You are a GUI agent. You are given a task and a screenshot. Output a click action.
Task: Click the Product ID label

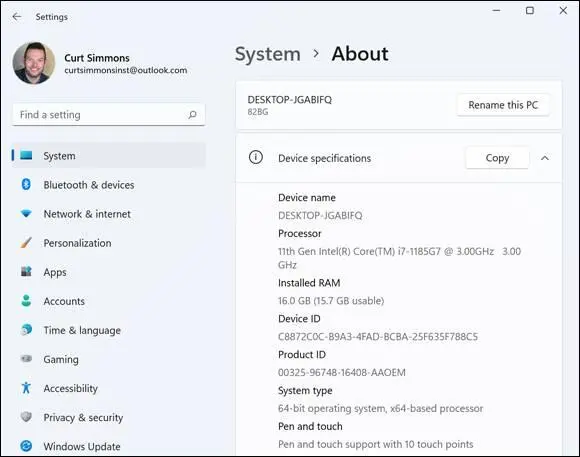click(x=302, y=354)
